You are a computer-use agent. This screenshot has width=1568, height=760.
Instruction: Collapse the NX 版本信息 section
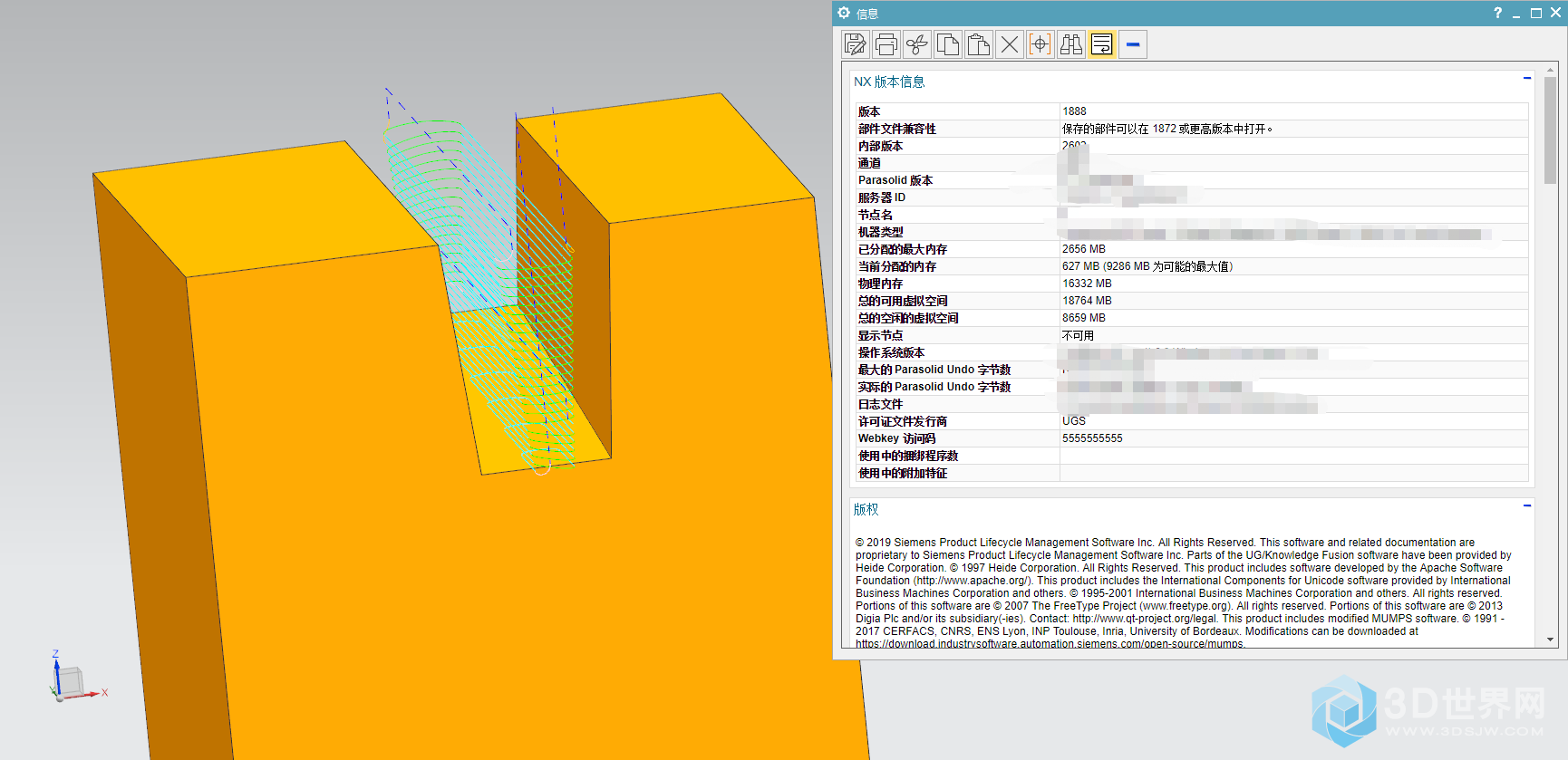point(1527,78)
